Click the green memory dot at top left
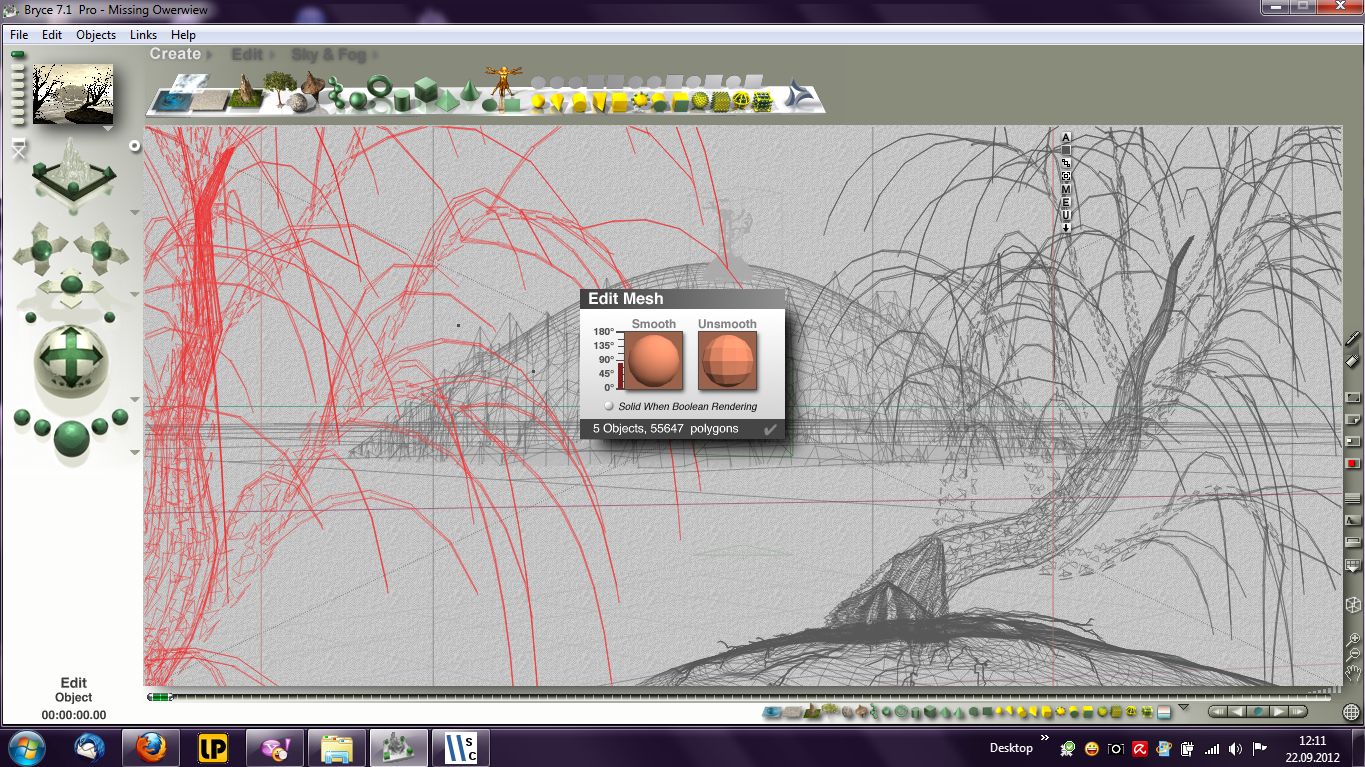 [x=19, y=55]
